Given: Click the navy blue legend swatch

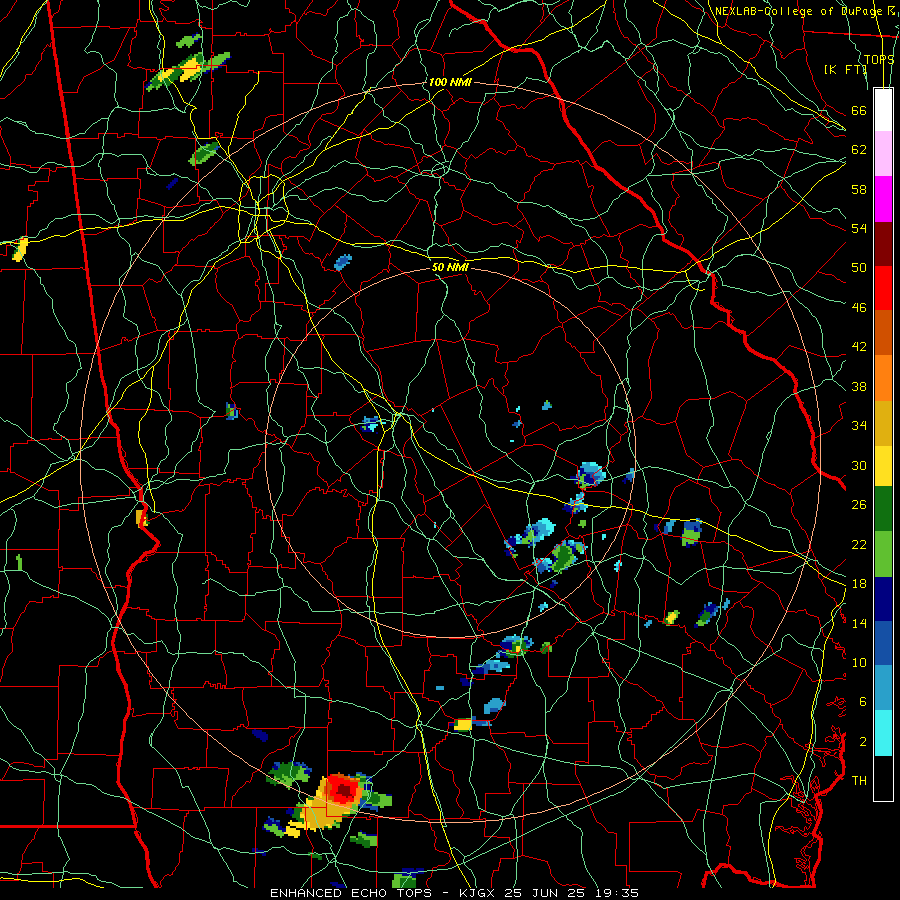Looking at the screenshot, I should click(x=883, y=599).
